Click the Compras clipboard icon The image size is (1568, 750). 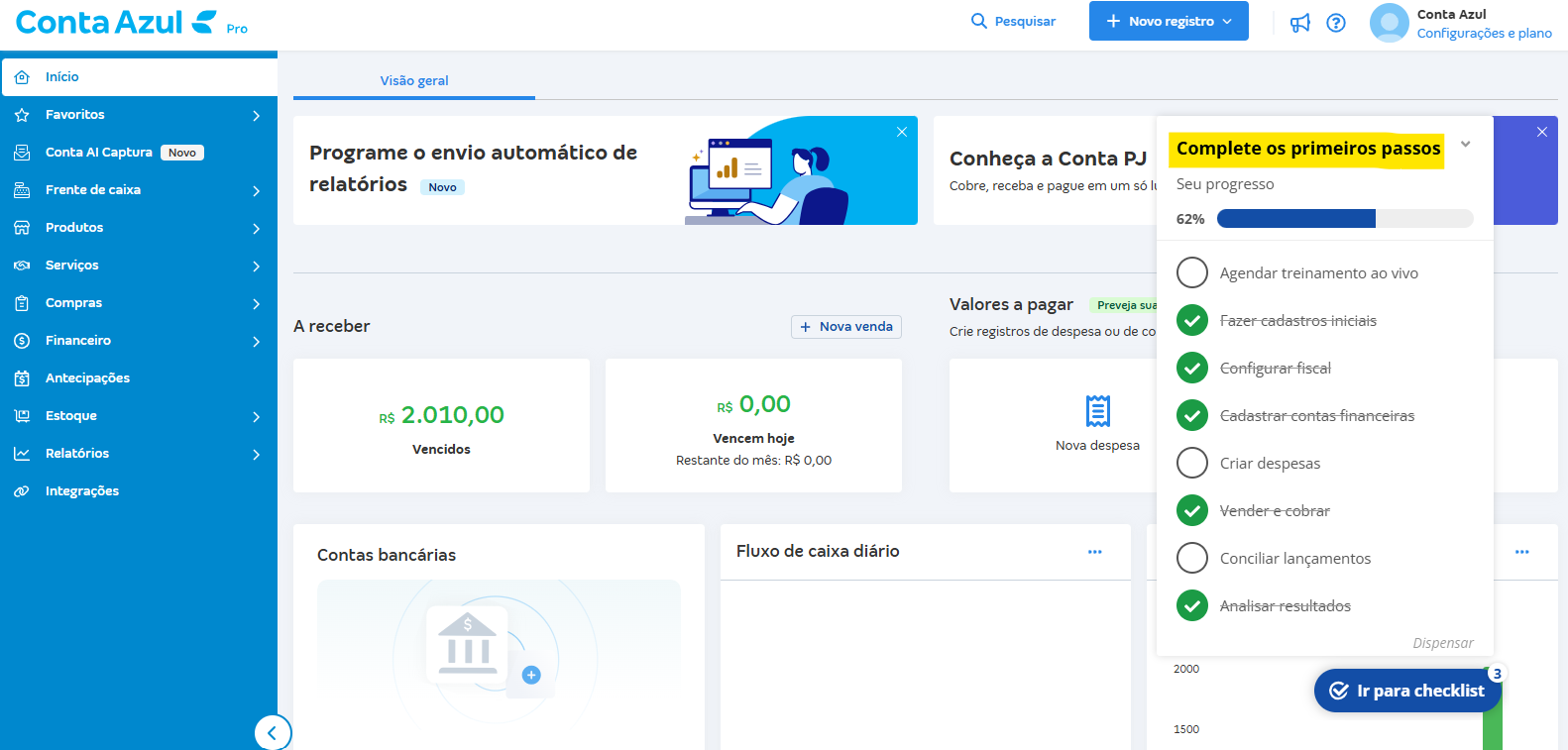(22, 303)
